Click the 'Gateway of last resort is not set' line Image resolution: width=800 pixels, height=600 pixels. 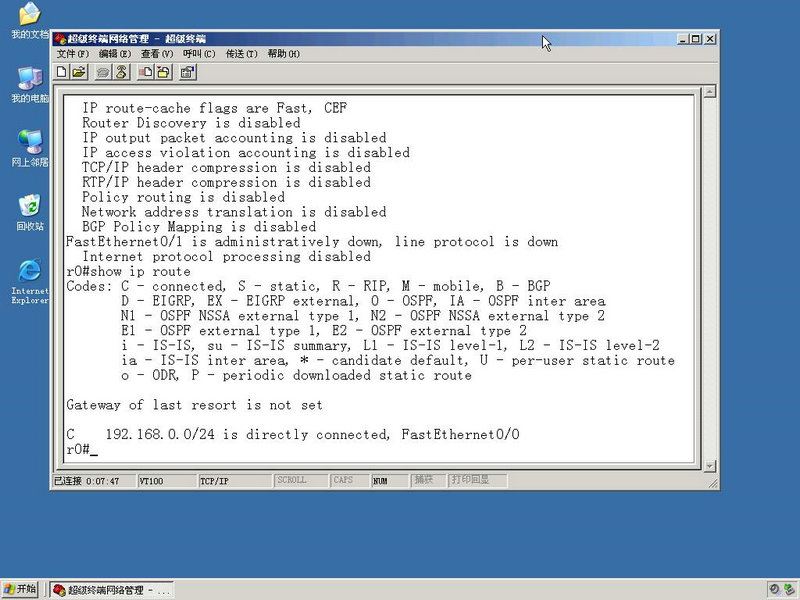coord(194,405)
